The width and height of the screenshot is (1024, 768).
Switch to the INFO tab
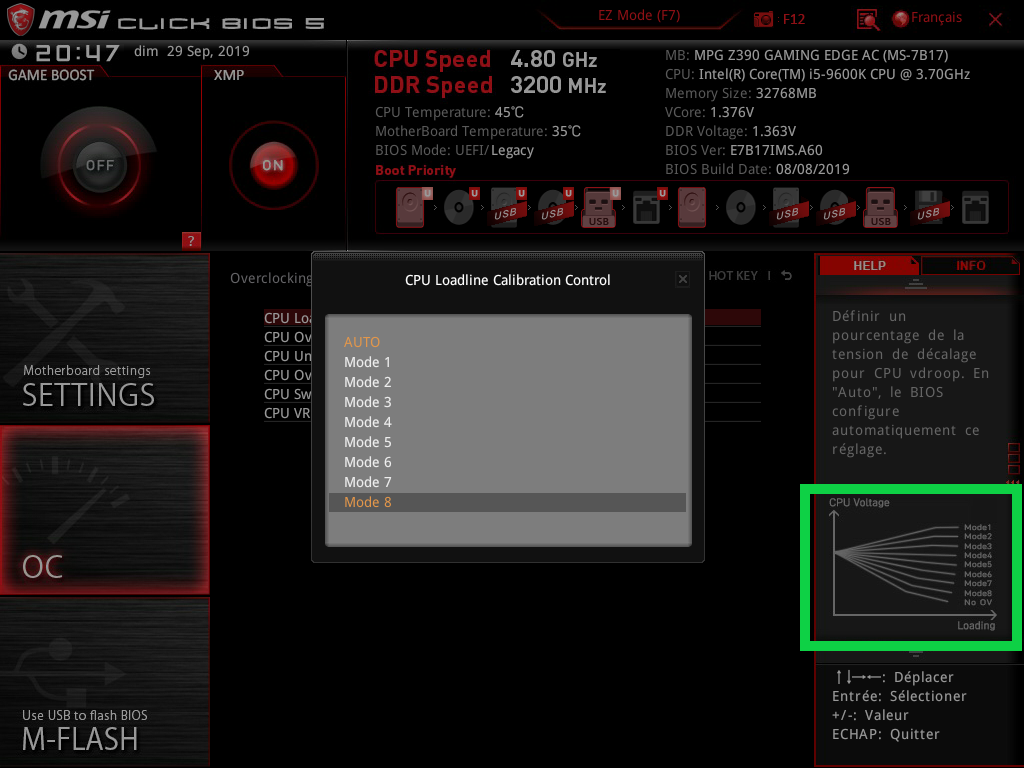(970, 266)
